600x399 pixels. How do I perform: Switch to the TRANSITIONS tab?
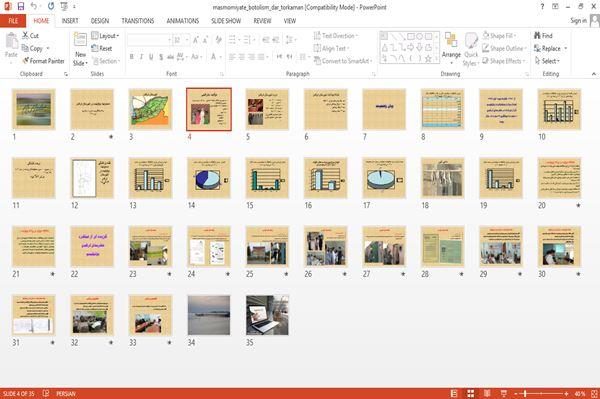click(x=138, y=21)
